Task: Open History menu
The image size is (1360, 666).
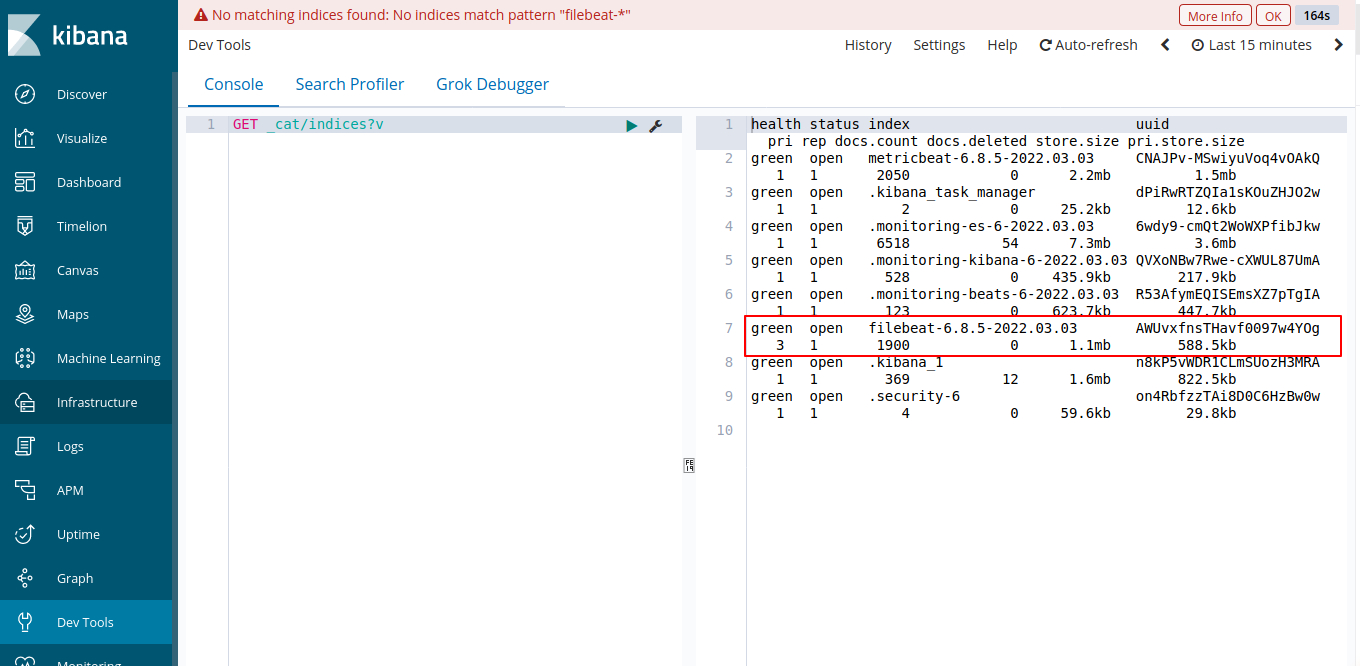Action: (868, 45)
